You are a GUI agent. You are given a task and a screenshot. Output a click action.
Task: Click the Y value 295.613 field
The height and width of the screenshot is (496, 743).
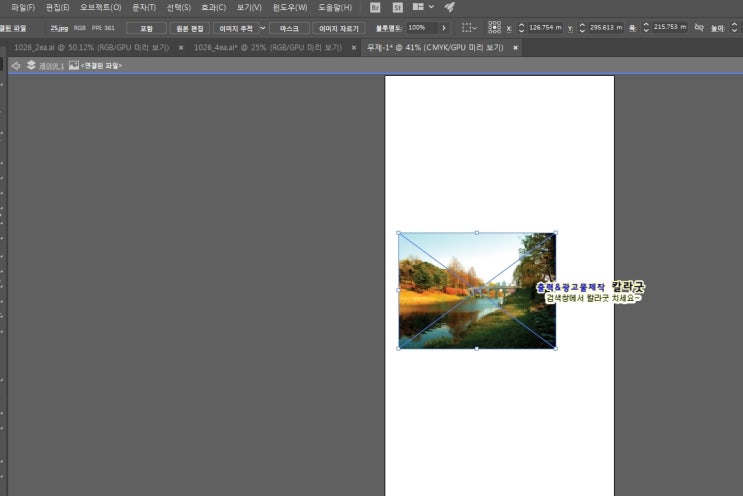606,27
